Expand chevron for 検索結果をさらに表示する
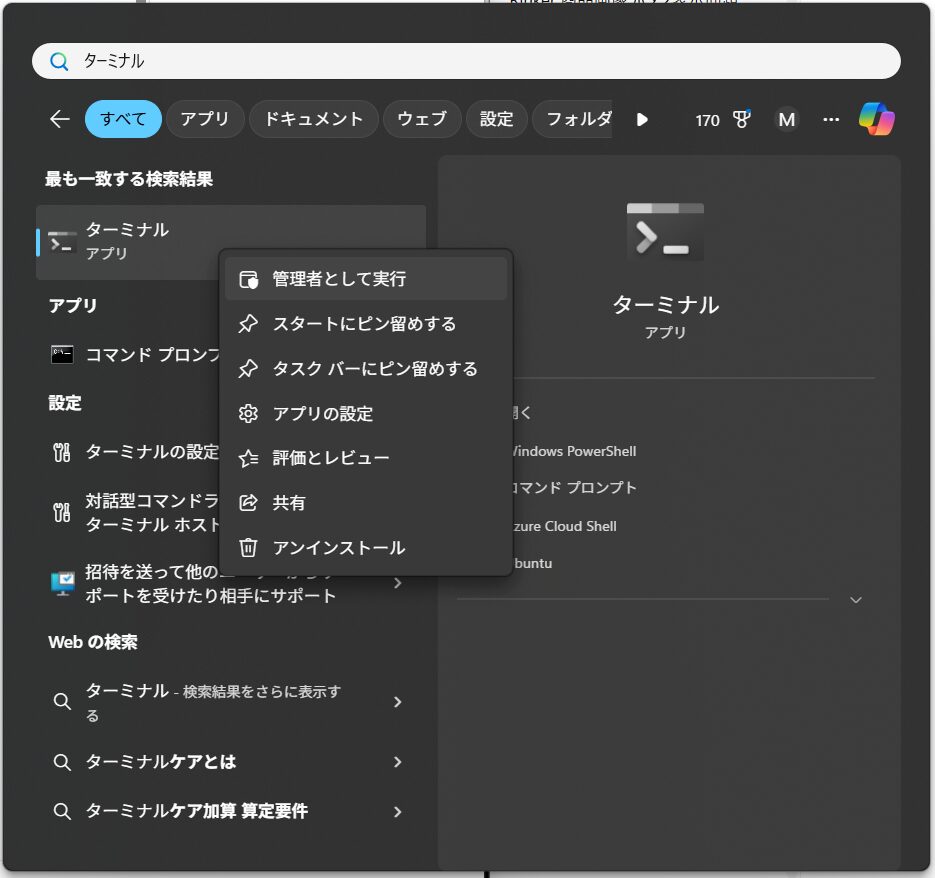The image size is (935, 878). click(398, 702)
